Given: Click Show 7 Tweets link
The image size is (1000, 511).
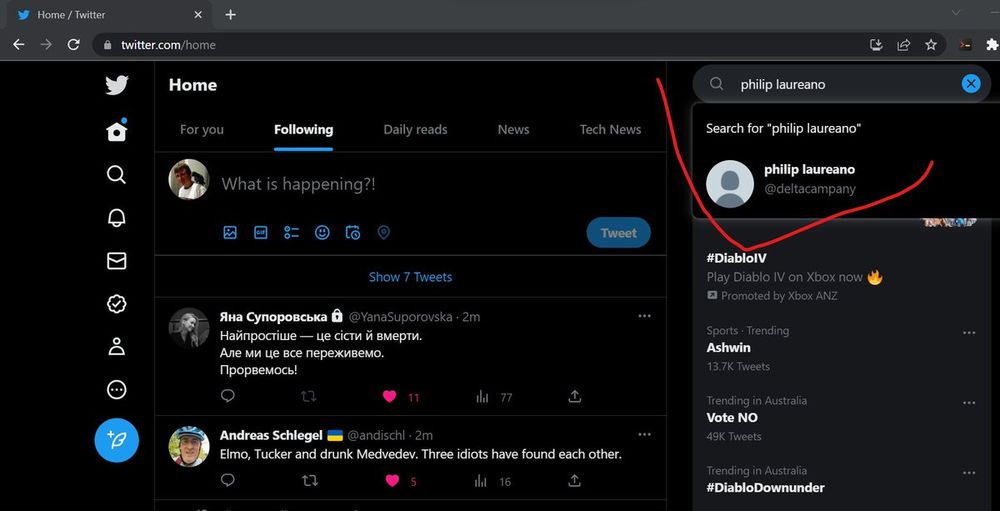Looking at the screenshot, I should [410, 277].
